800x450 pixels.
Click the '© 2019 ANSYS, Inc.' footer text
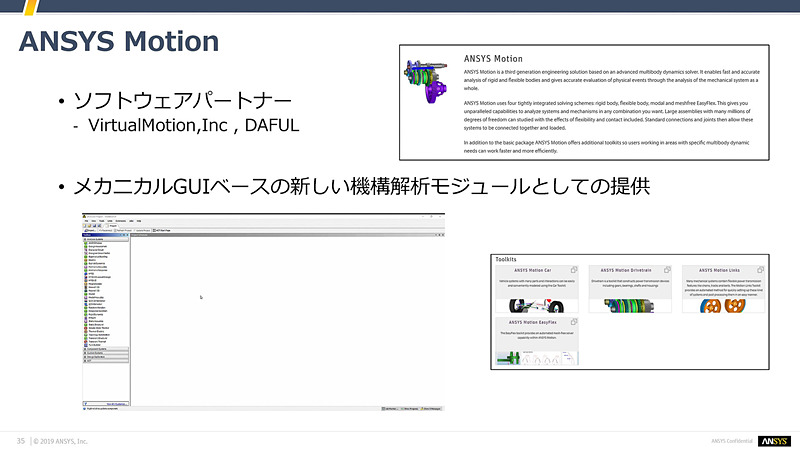[x=60, y=441]
